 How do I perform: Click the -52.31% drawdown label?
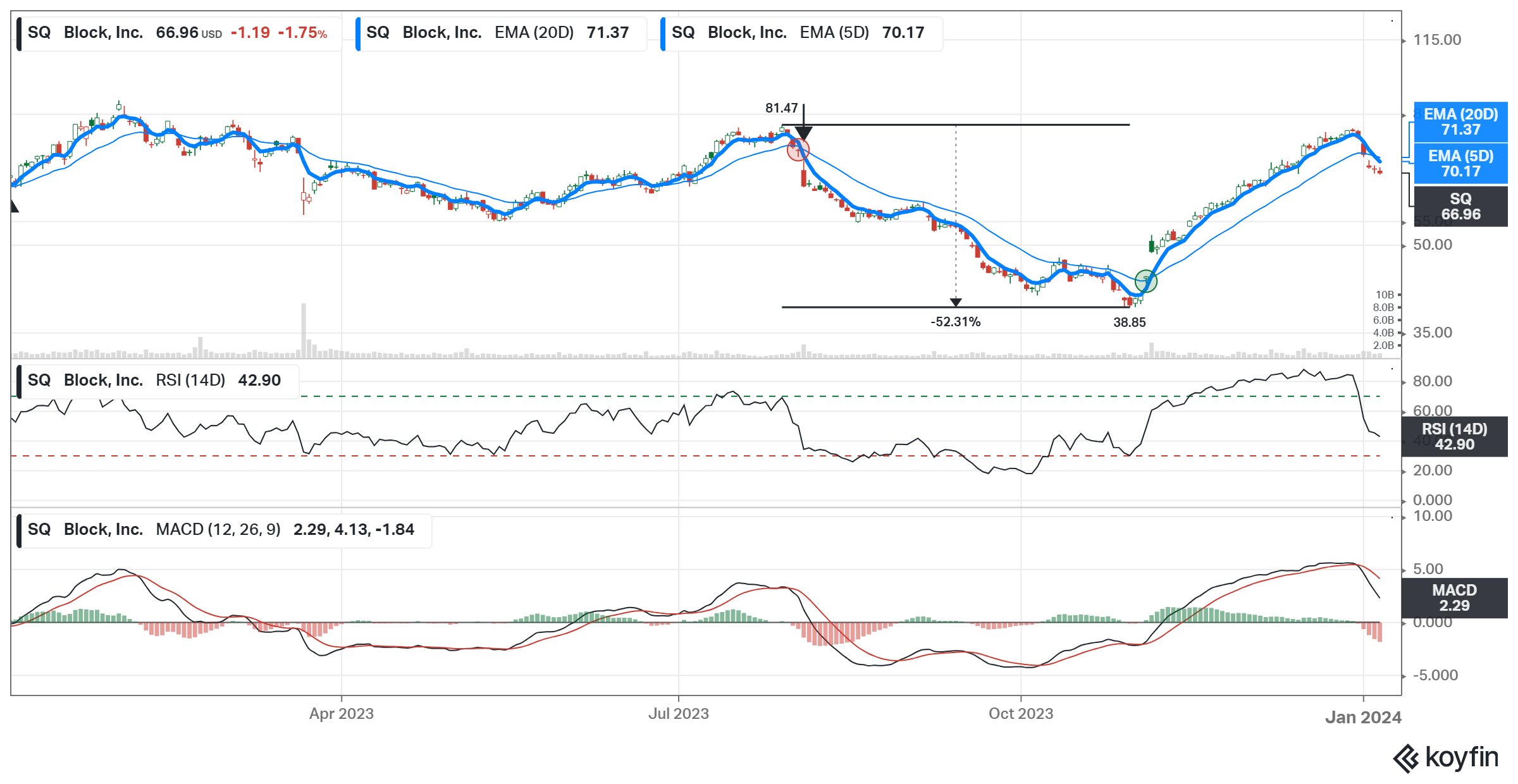pyautogui.click(x=955, y=322)
